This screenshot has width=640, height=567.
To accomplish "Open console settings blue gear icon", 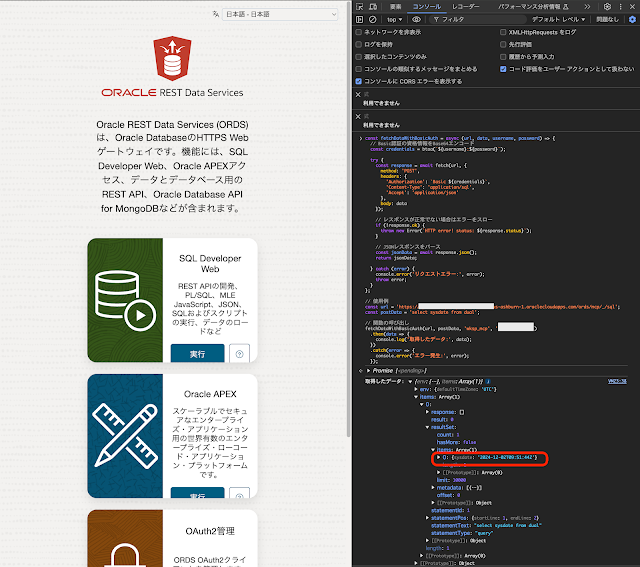I will pyautogui.click(x=632, y=19).
